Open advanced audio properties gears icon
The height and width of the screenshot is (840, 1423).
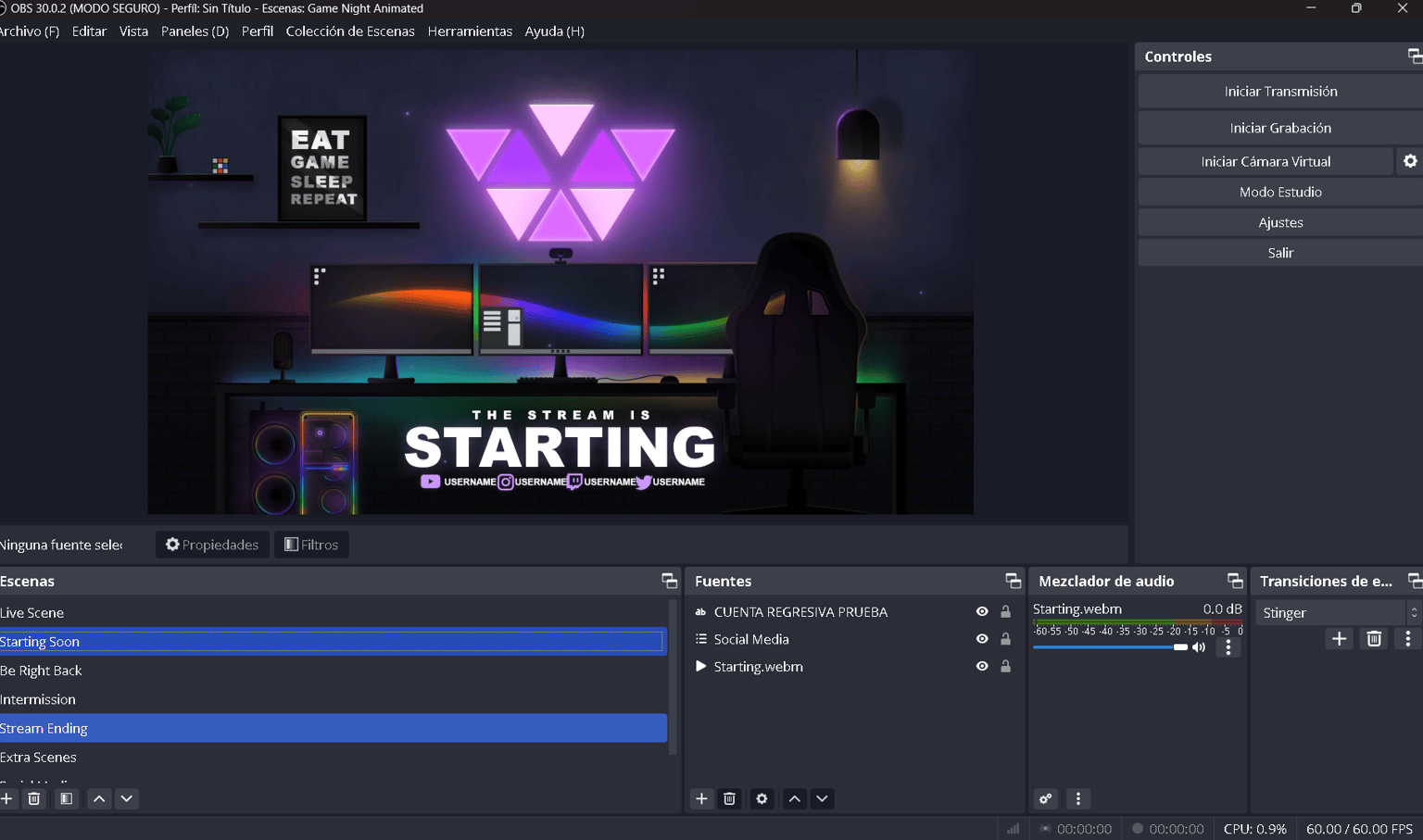(1045, 798)
